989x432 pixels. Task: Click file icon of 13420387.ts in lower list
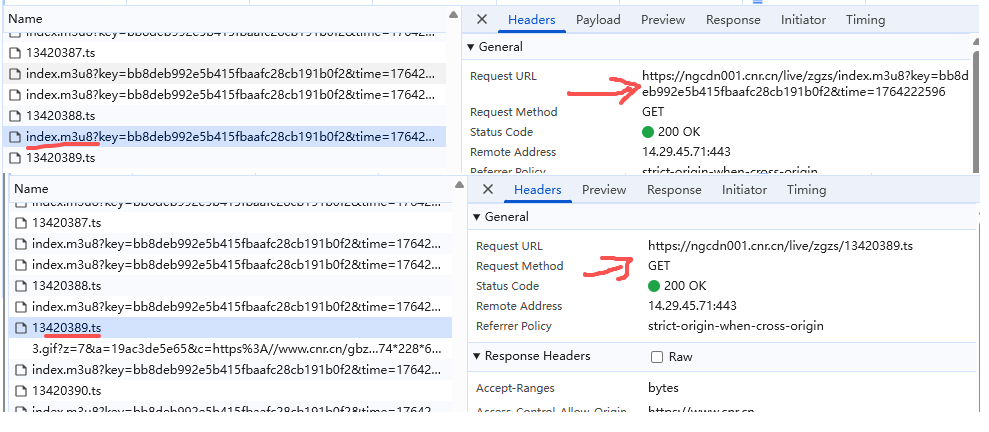click(x=20, y=223)
